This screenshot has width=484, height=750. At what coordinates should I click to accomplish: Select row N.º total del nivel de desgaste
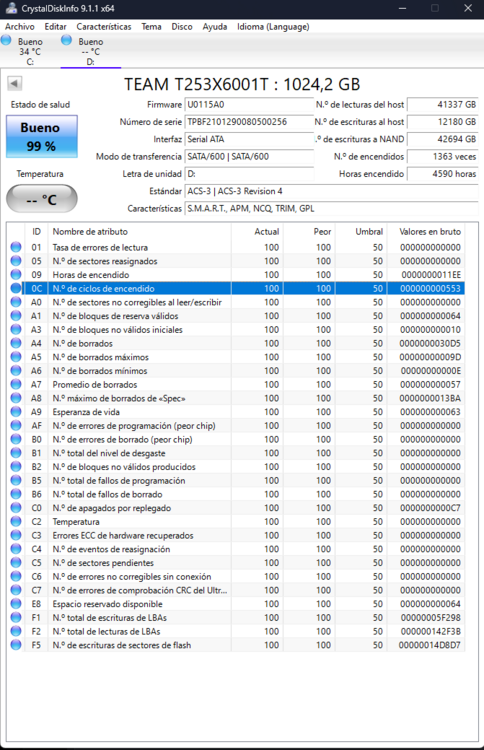(x=237, y=452)
